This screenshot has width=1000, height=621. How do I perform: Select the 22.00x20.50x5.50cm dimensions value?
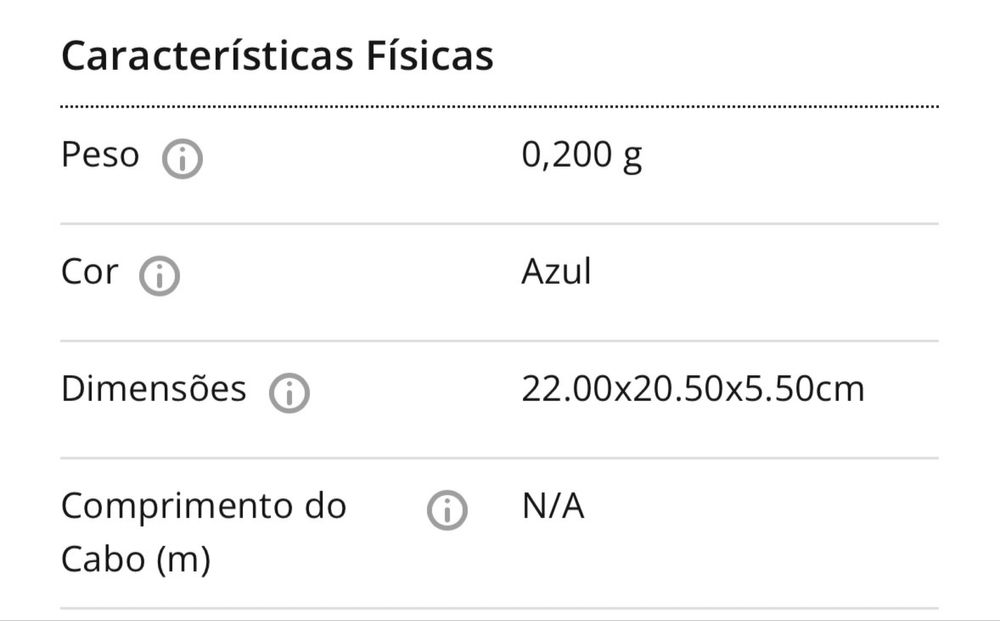click(692, 389)
